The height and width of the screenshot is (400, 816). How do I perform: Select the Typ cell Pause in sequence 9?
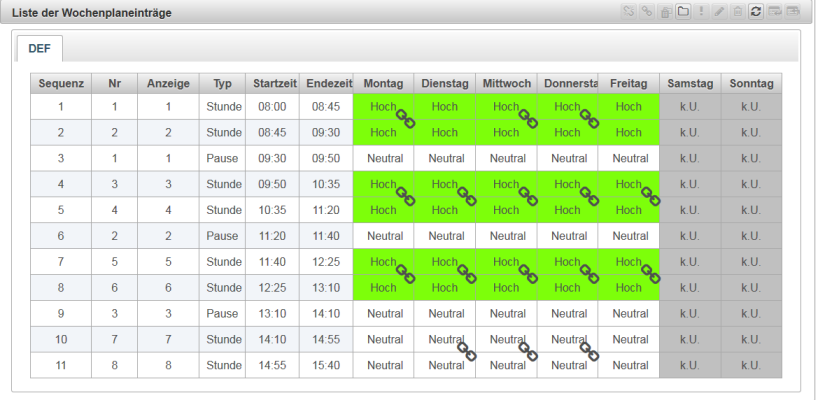tap(222, 314)
